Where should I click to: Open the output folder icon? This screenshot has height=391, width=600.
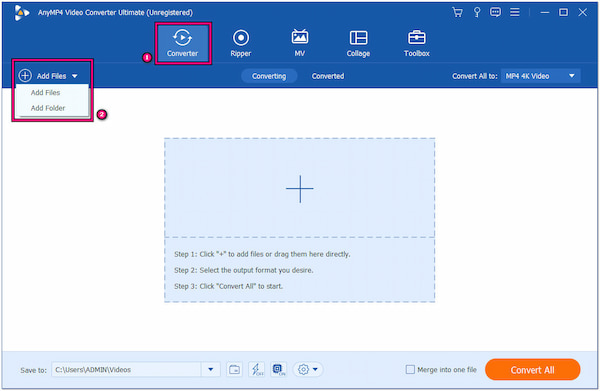(234, 370)
